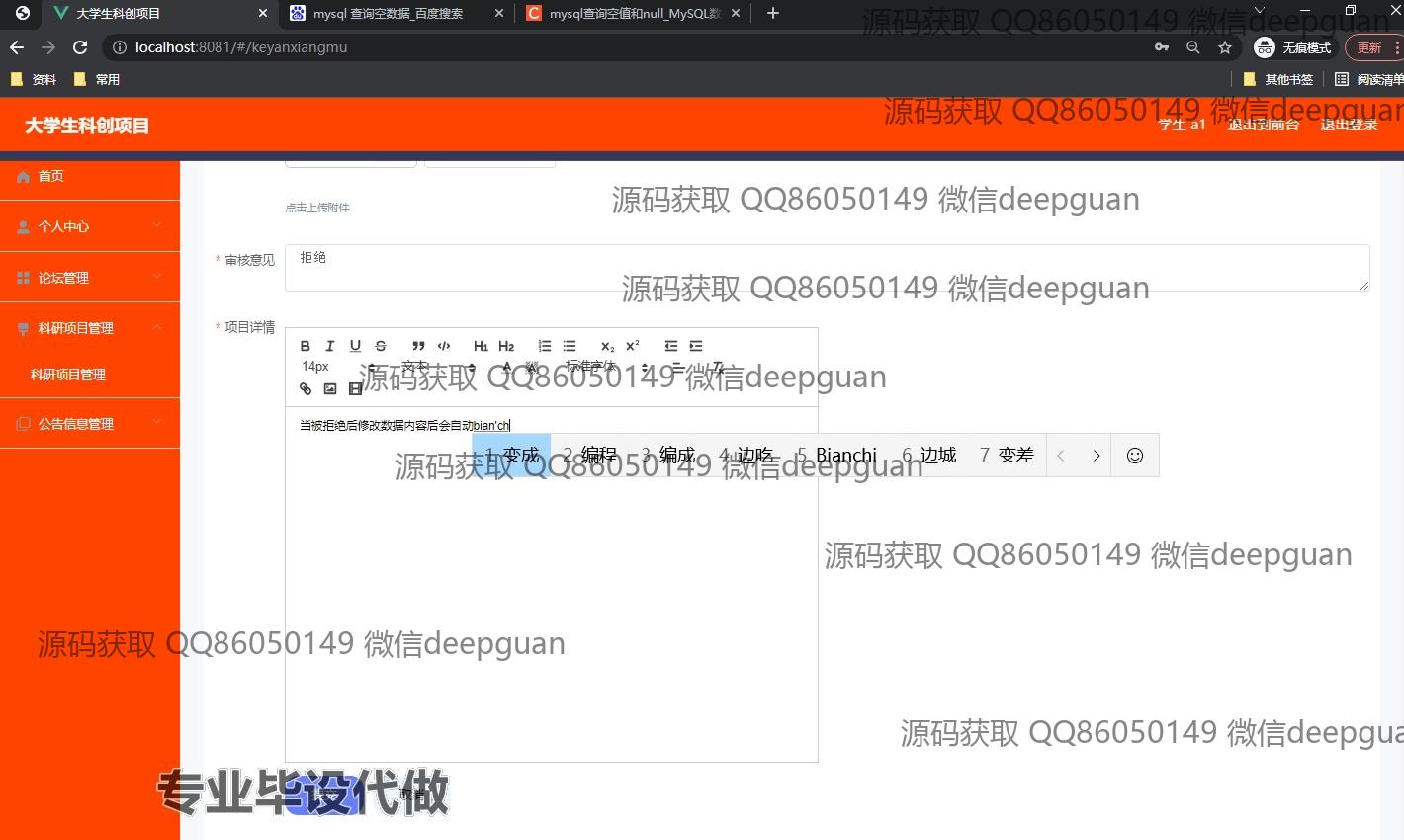1404x840 pixels.
Task: Apply italic formatting in the editor
Action: click(330, 346)
